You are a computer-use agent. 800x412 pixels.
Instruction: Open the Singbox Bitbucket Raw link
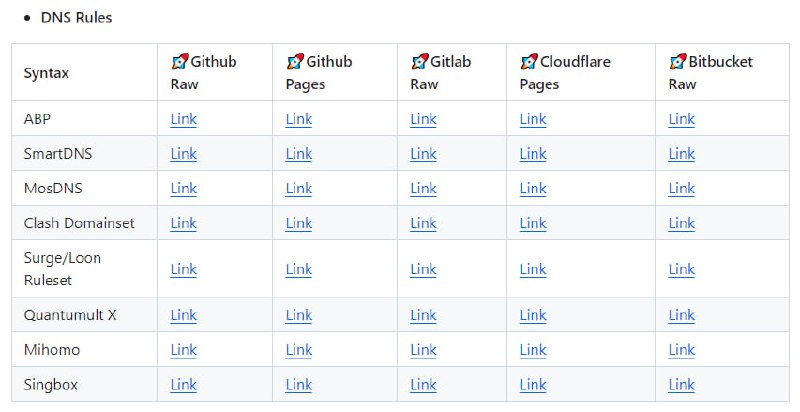[x=682, y=385]
